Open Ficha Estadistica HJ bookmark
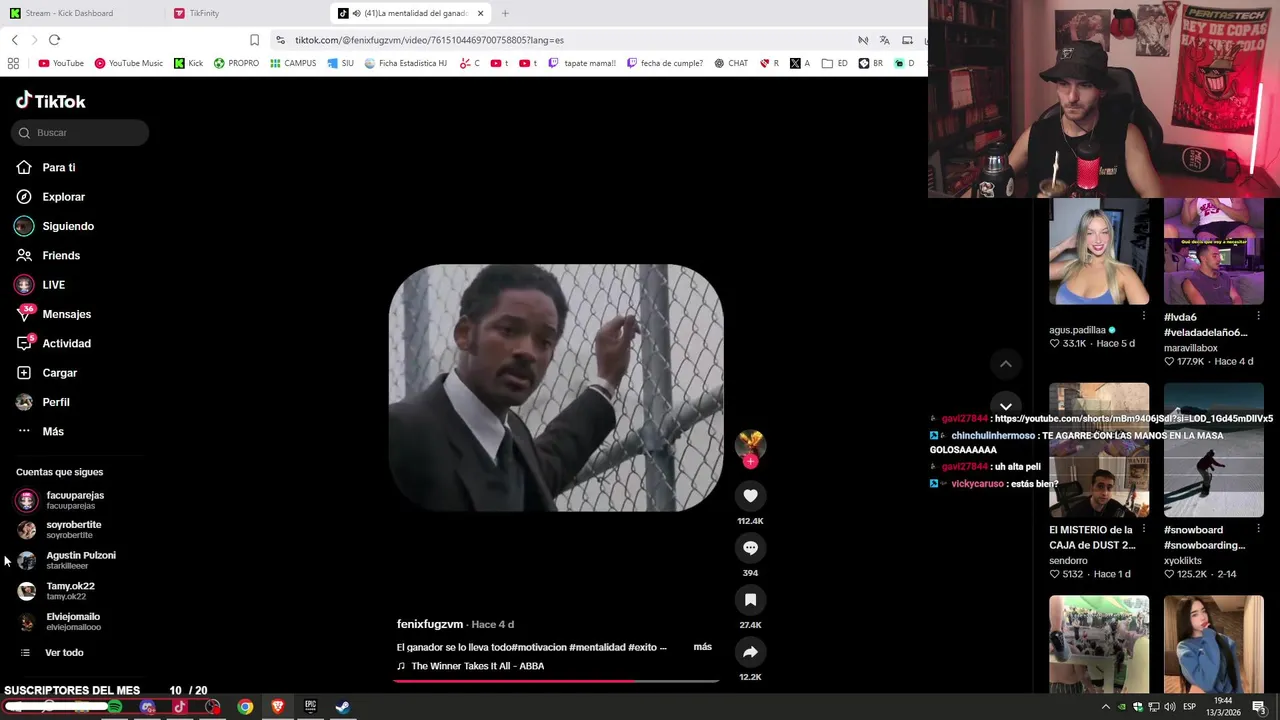 tap(405, 63)
